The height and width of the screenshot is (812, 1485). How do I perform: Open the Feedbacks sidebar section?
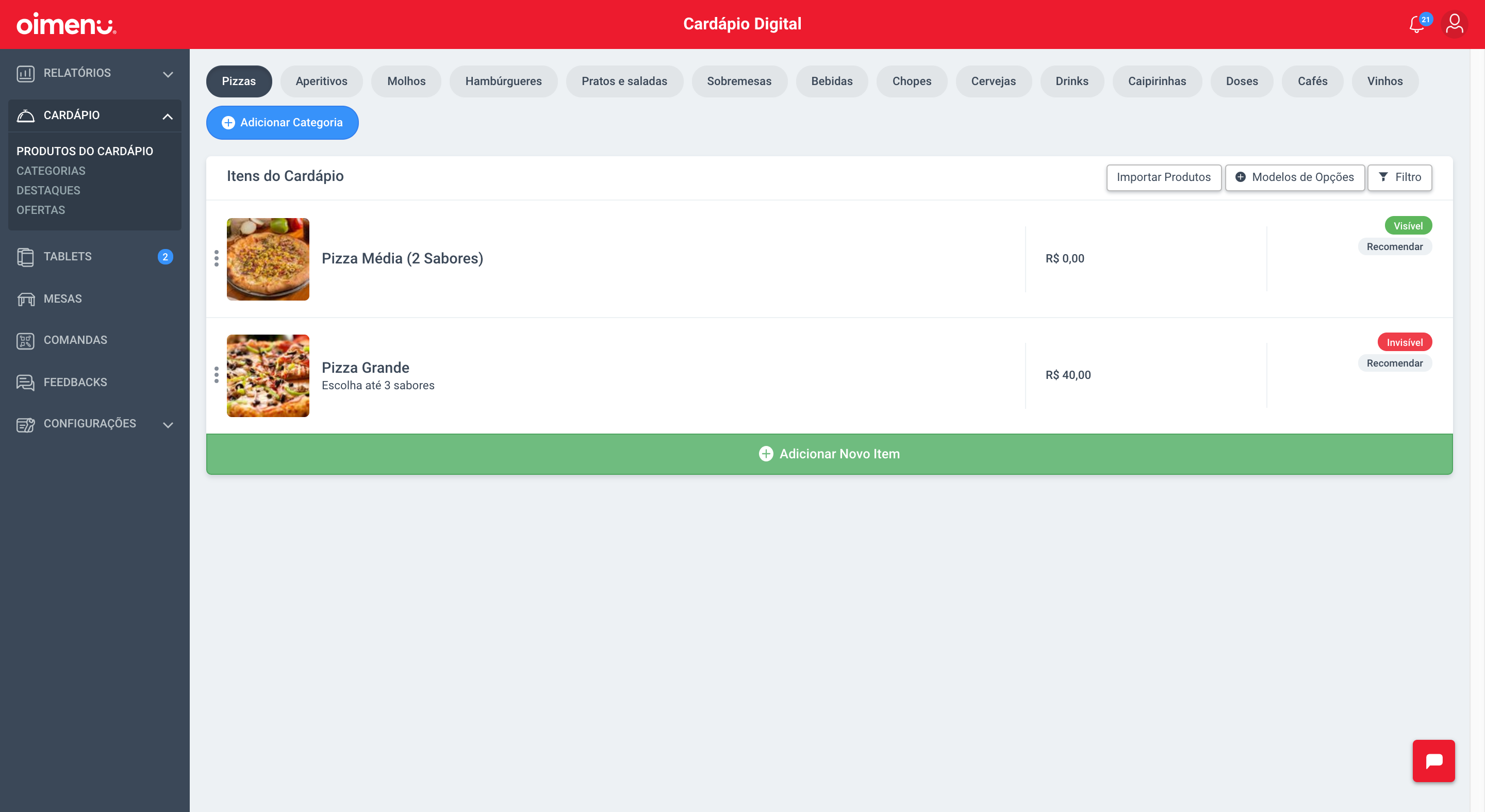(x=94, y=383)
